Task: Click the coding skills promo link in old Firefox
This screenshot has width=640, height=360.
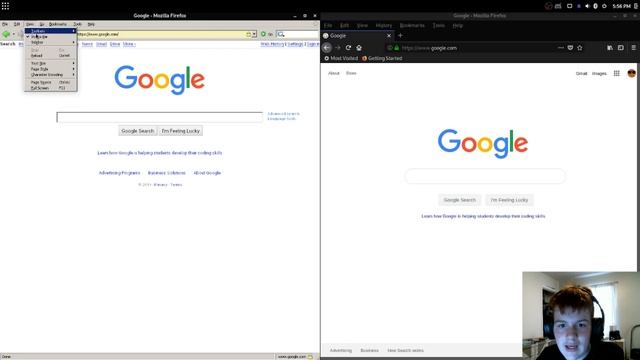Action: 160,153
